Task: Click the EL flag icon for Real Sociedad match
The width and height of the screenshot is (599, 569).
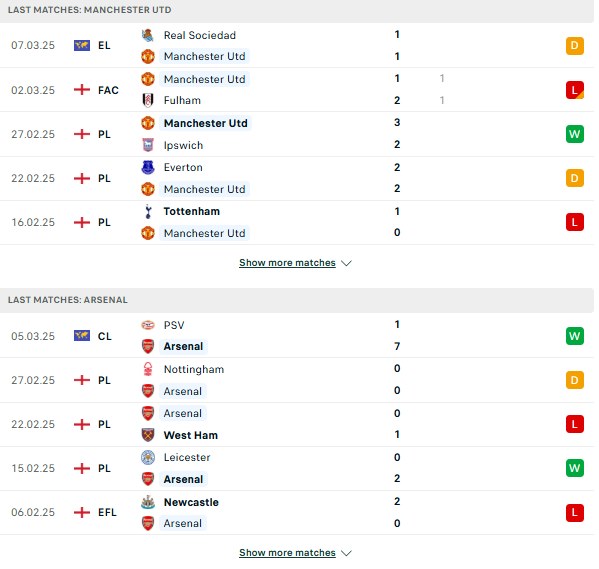Action: point(82,45)
